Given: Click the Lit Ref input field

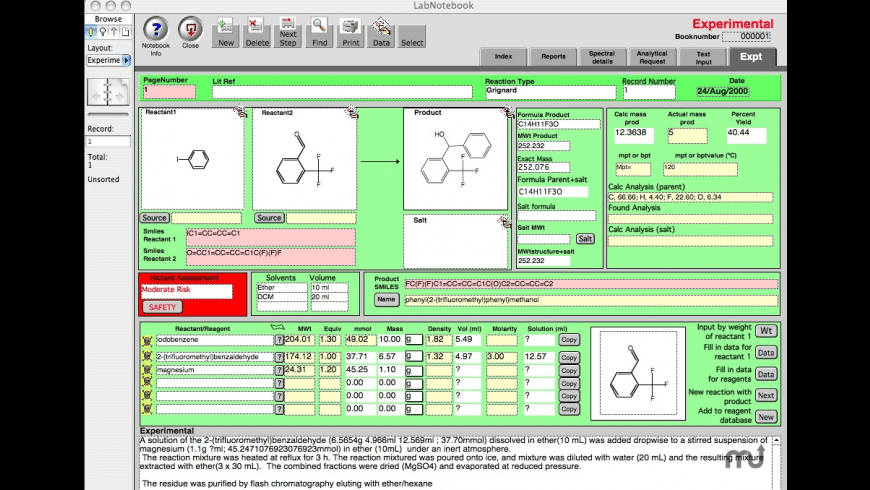Looking at the screenshot, I should [x=342, y=92].
